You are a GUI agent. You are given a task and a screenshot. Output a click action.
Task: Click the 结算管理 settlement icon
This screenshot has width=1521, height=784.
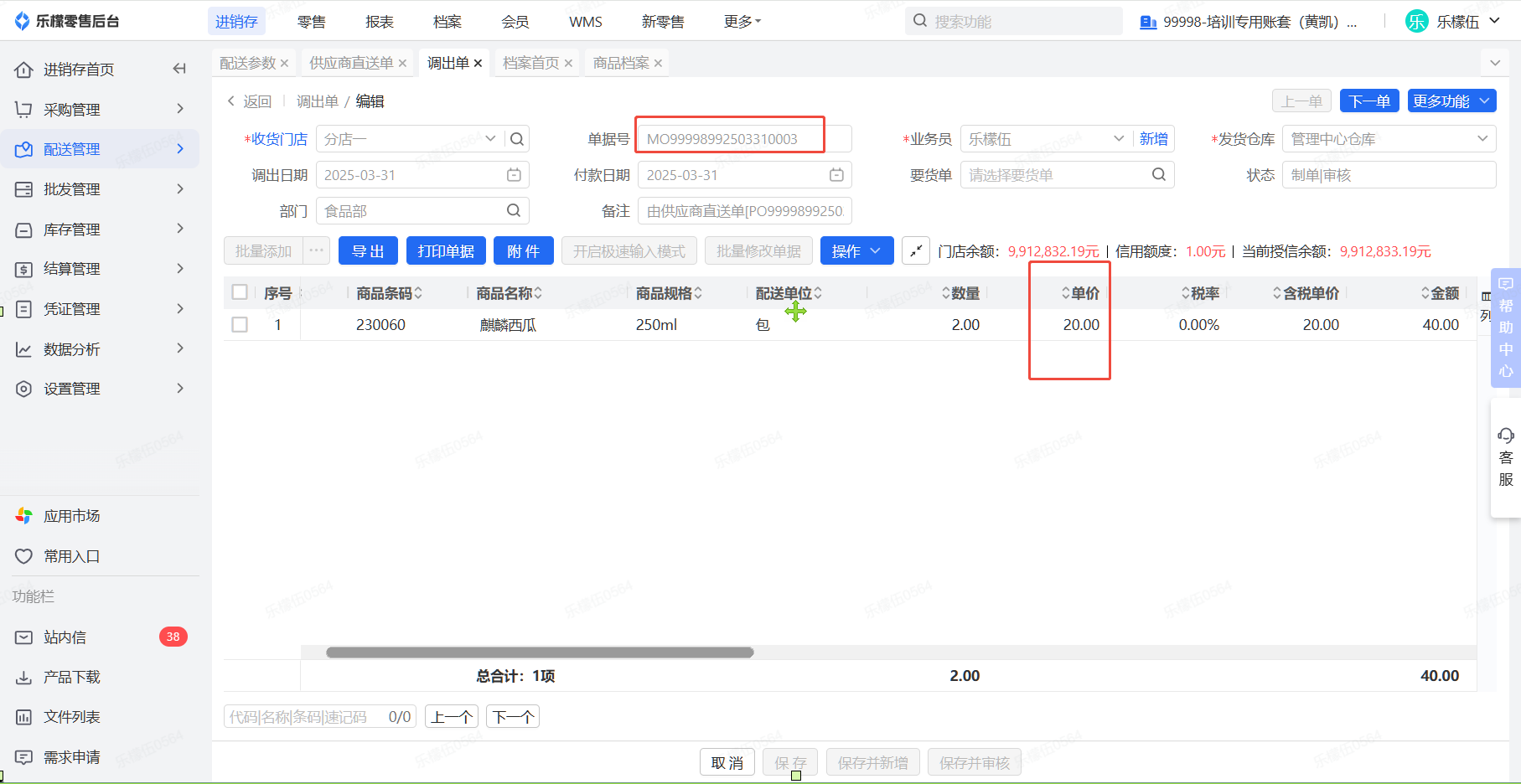[23, 269]
